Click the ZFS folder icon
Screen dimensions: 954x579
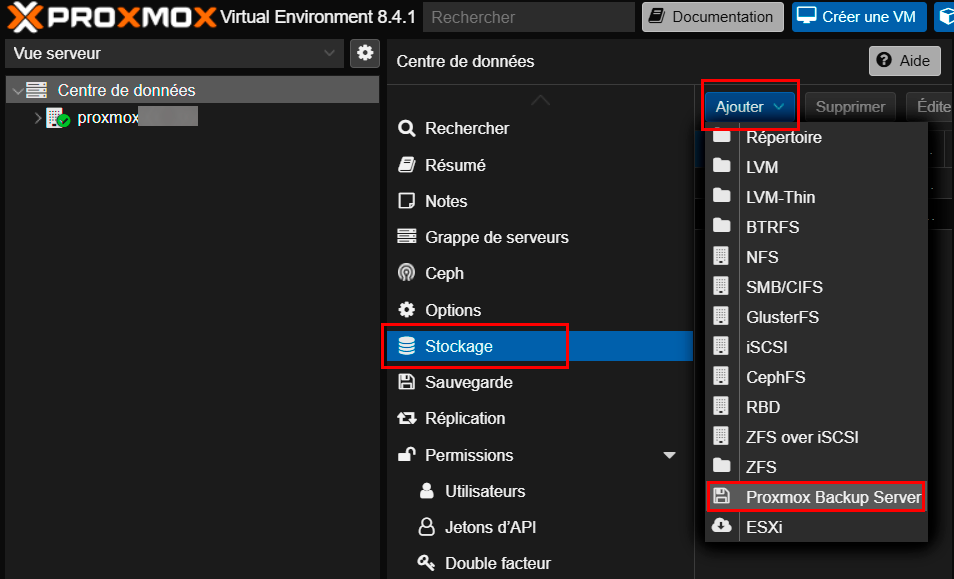(x=722, y=466)
